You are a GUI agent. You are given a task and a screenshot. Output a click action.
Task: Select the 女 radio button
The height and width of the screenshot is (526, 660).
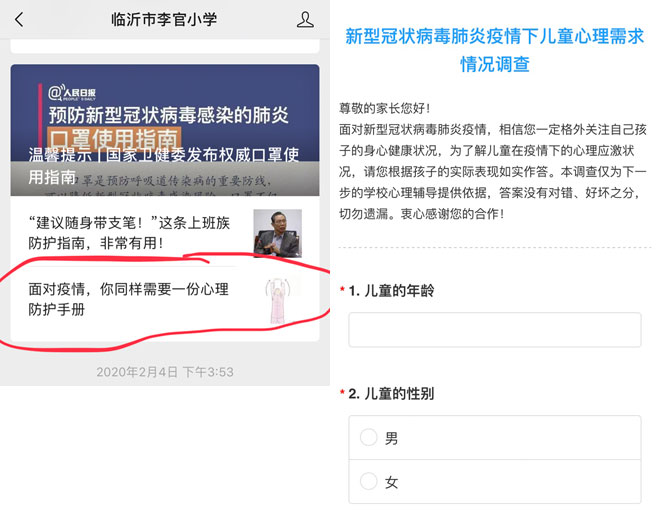pos(368,481)
